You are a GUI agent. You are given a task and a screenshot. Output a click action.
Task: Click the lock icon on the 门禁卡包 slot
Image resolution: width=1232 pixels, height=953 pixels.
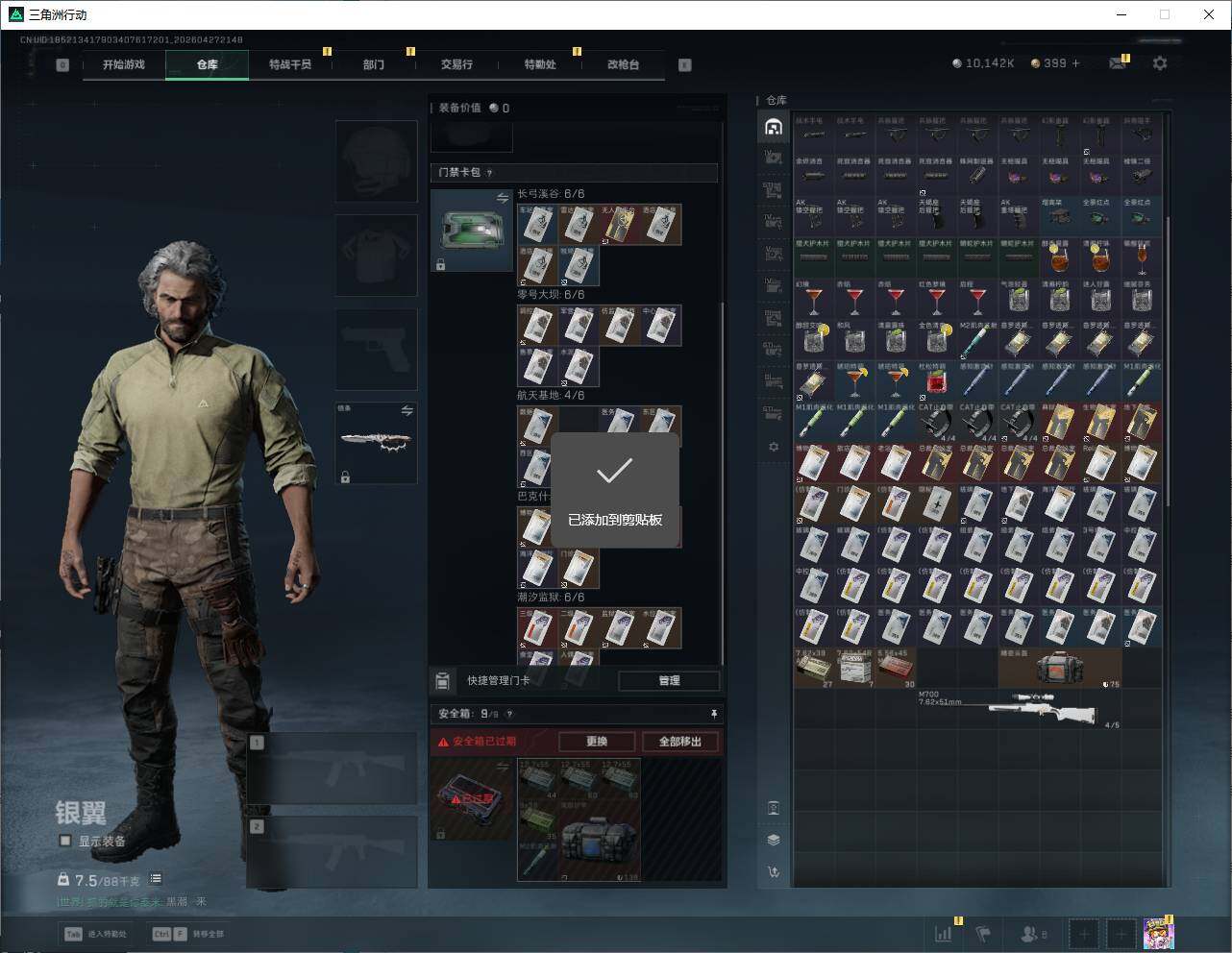click(x=440, y=264)
